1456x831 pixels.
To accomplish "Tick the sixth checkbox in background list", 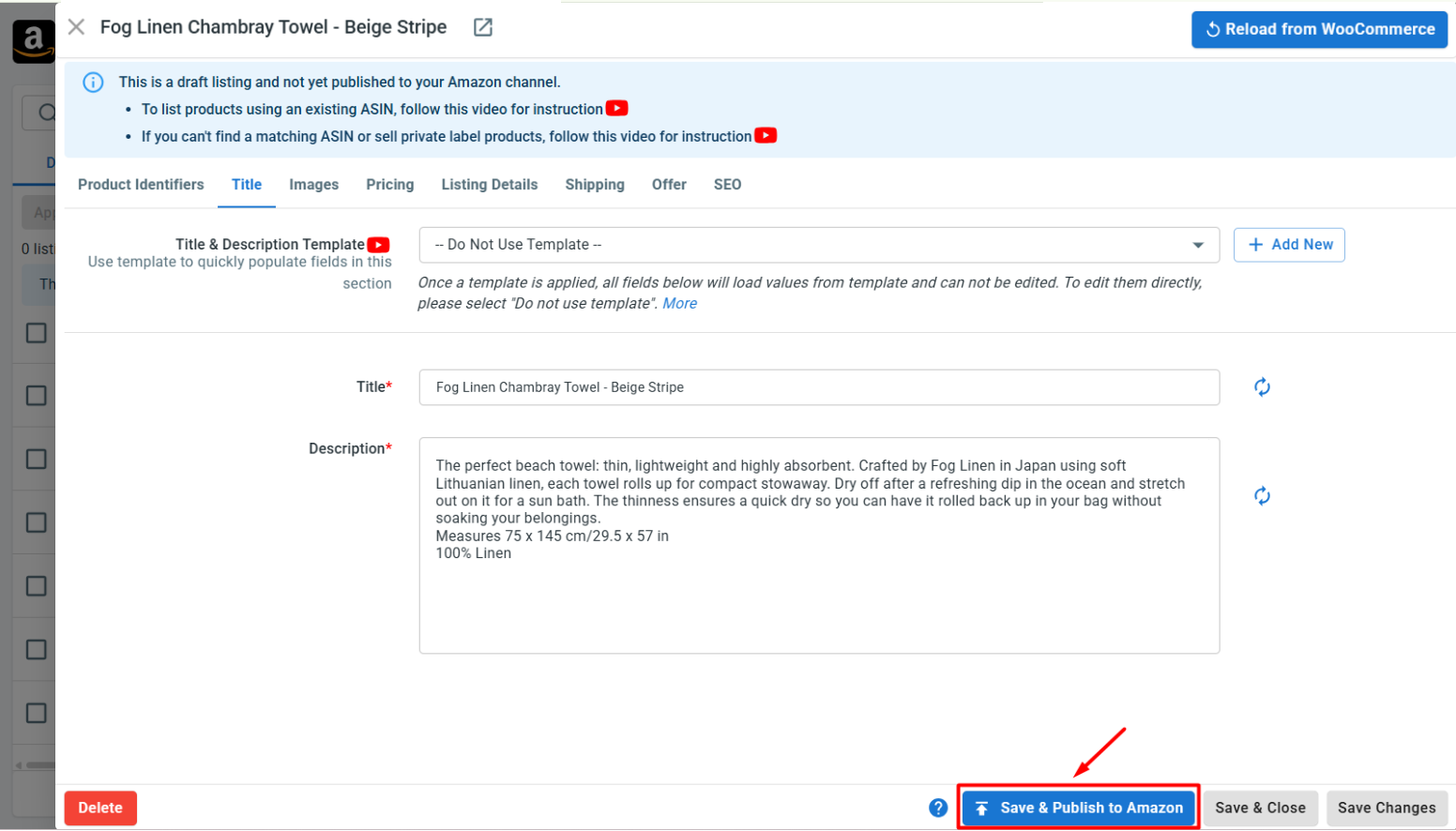I will click(37, 650).
